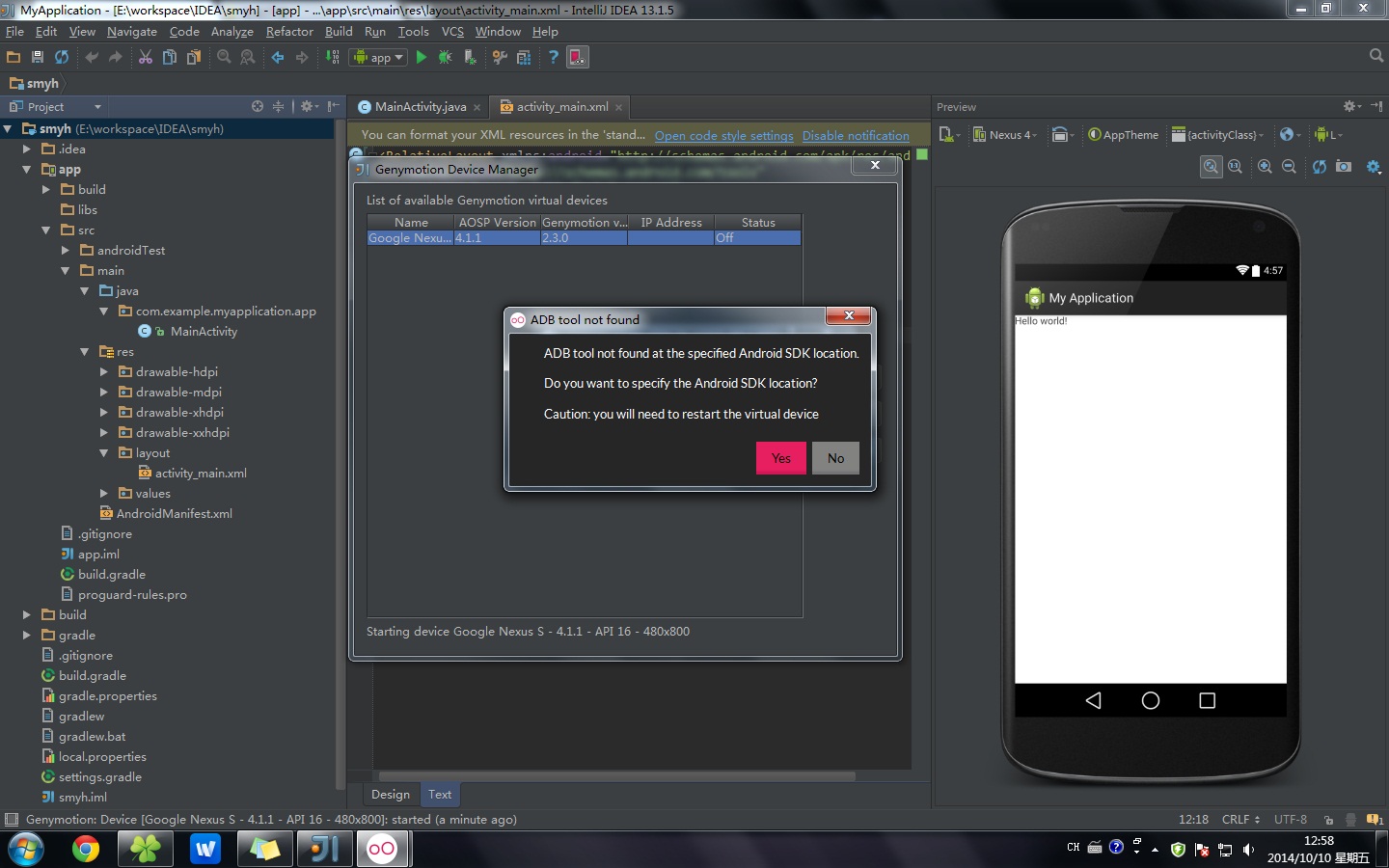Open code style settings from the notification banner
Image resolution: width=1389 pixels, height=868 pixels.
[723, 135]
